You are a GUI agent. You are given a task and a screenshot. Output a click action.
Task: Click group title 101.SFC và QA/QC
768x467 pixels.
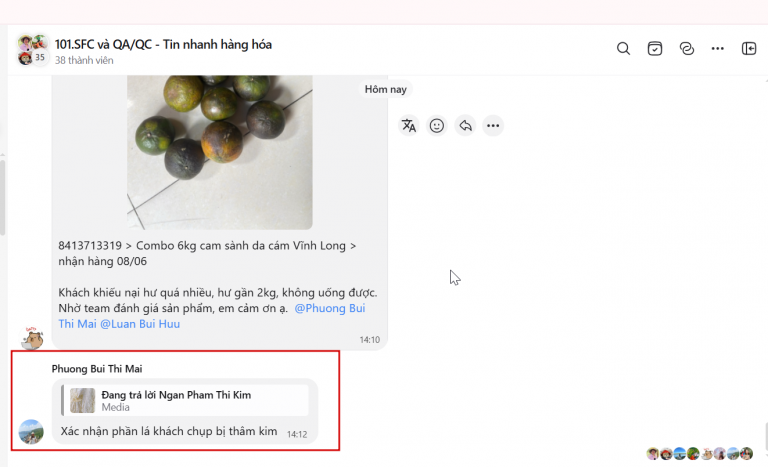coord(163,45)
